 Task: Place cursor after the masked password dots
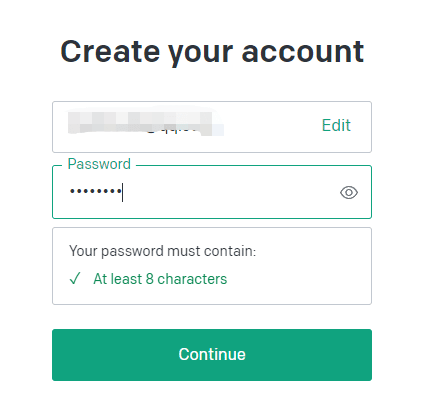click(x=124, y=192)
